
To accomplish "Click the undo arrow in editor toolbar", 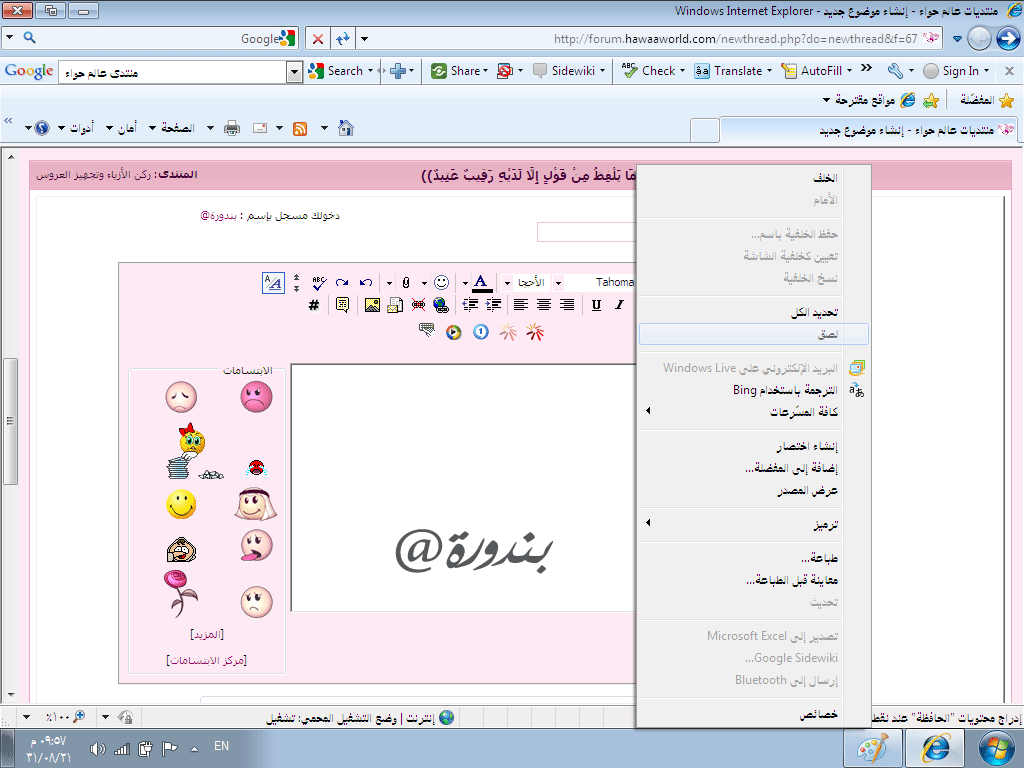I will point(366,282).
